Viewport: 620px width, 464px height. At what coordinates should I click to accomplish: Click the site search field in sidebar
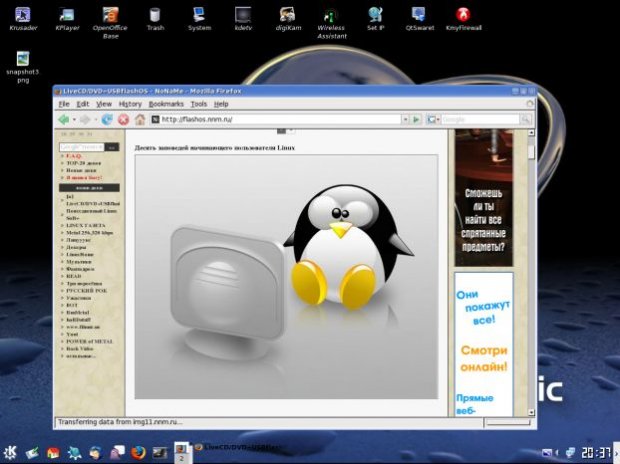pos(81,147)
